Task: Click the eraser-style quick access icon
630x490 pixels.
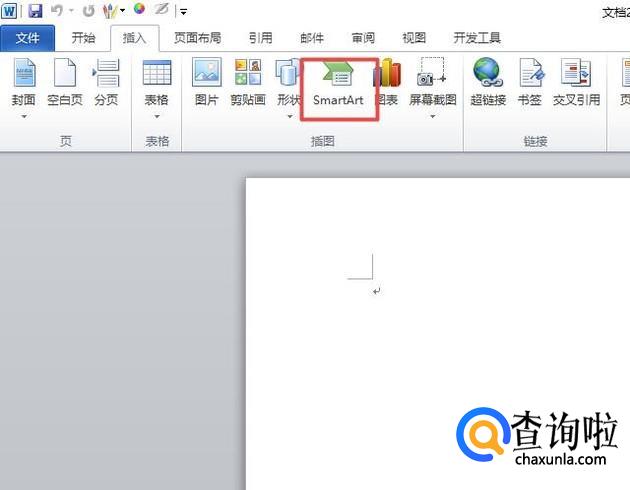Action: [162, 9]
